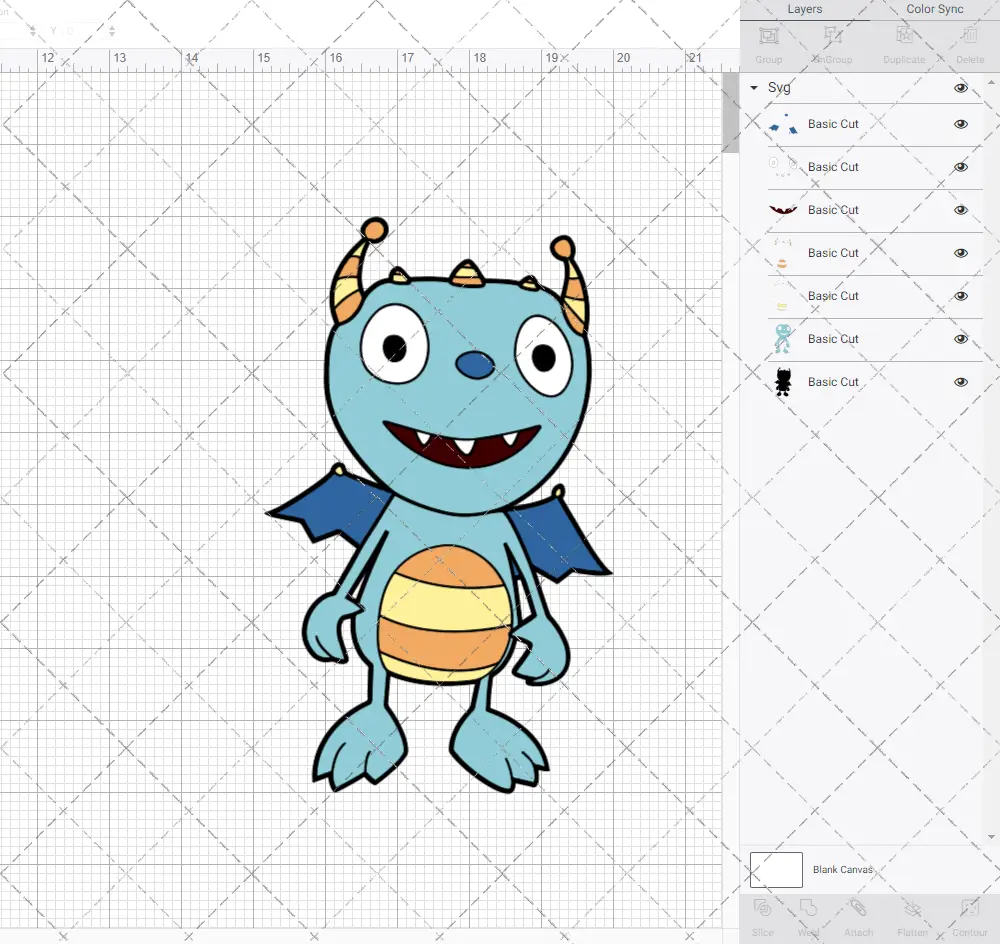Click the monster's striped belly on canvas
Viewport: 1000px width, 944px height.
tap(445, 614)
